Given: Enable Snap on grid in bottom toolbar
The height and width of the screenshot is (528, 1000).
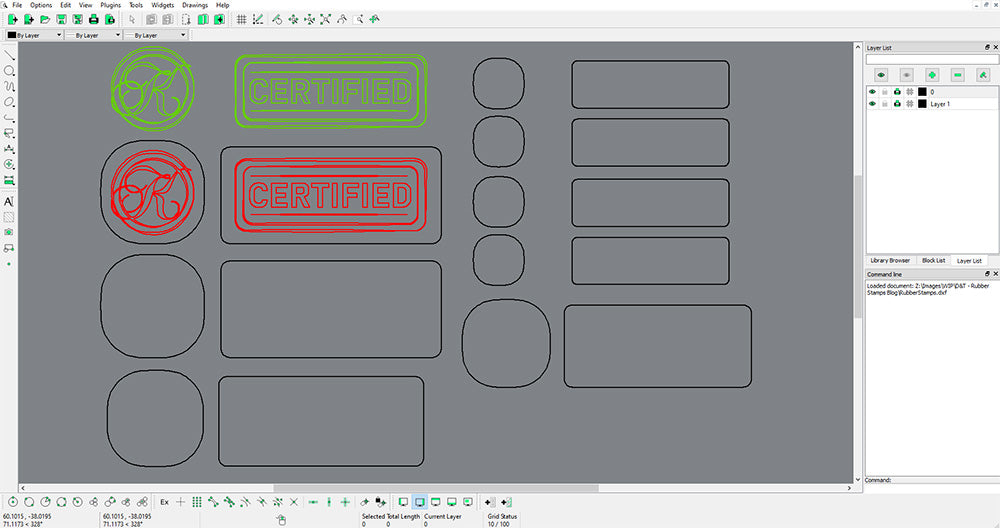Looking at the screenshot, I should point(197,501).
